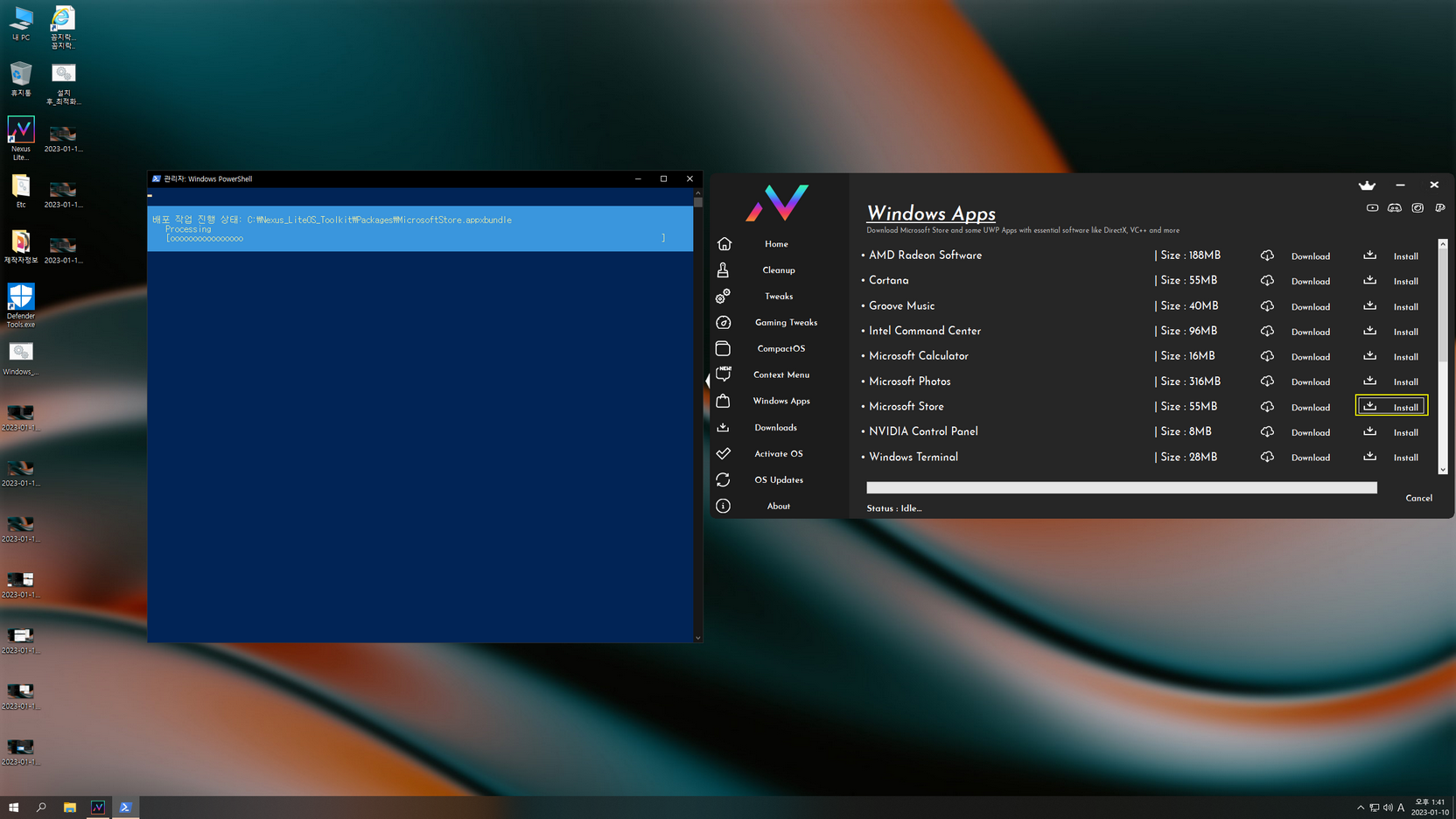Click the Cleanup broom icon
Image resolution: width=1456 pixels, height=819 pixels.
click(x=723, y=270)
